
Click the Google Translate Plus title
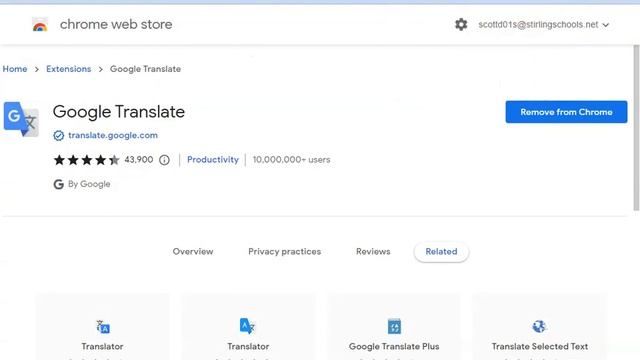tap(394, 347)
